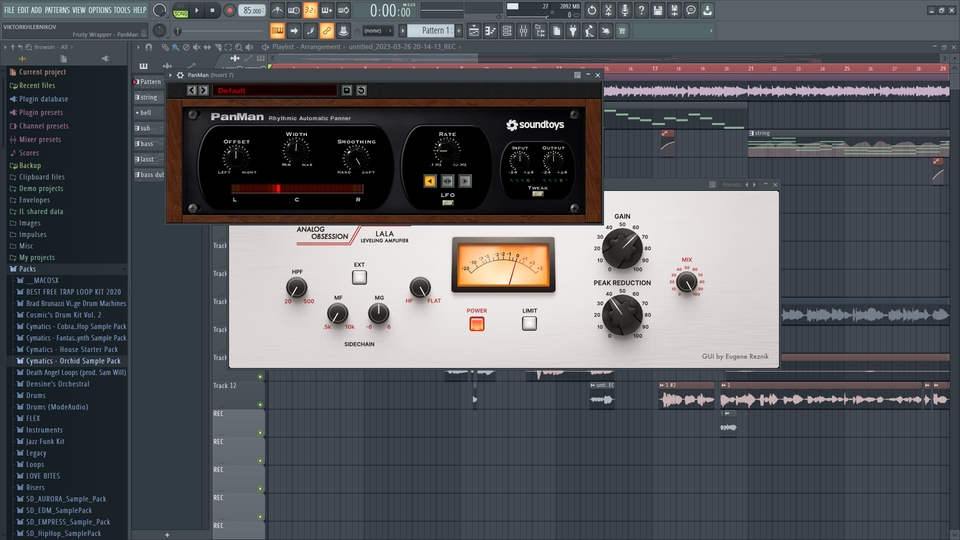Click the PanMan LFO mode button
Screen dimensions: 960x540
(x=448, y=203)
